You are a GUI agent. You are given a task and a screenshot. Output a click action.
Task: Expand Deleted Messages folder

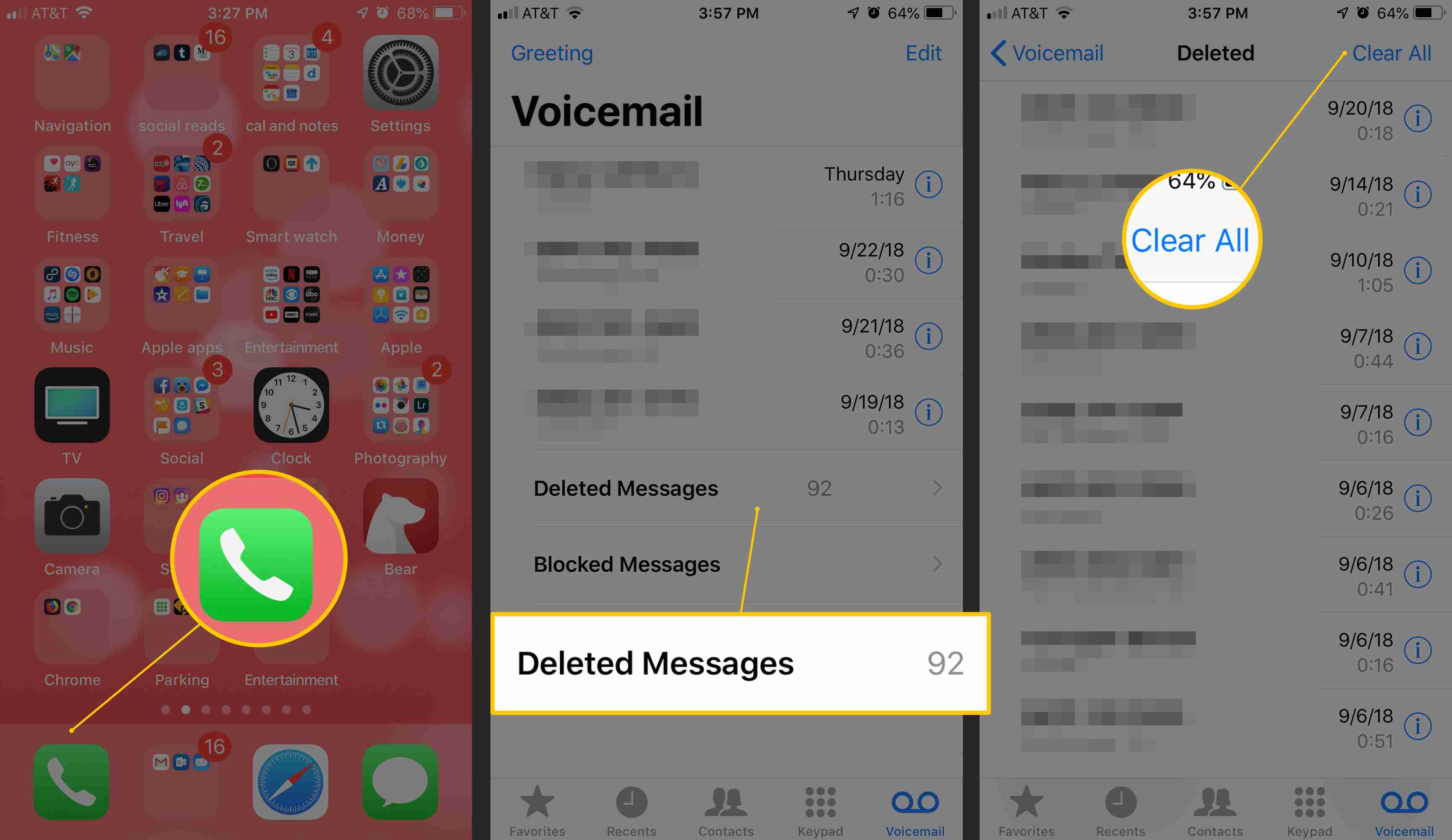pos(737,487)
